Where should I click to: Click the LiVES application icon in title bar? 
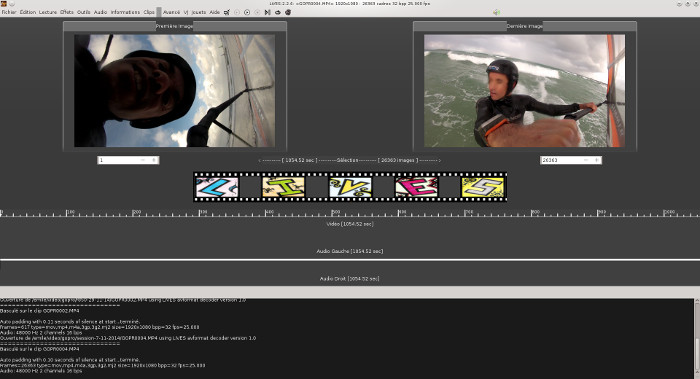(4, 4)
